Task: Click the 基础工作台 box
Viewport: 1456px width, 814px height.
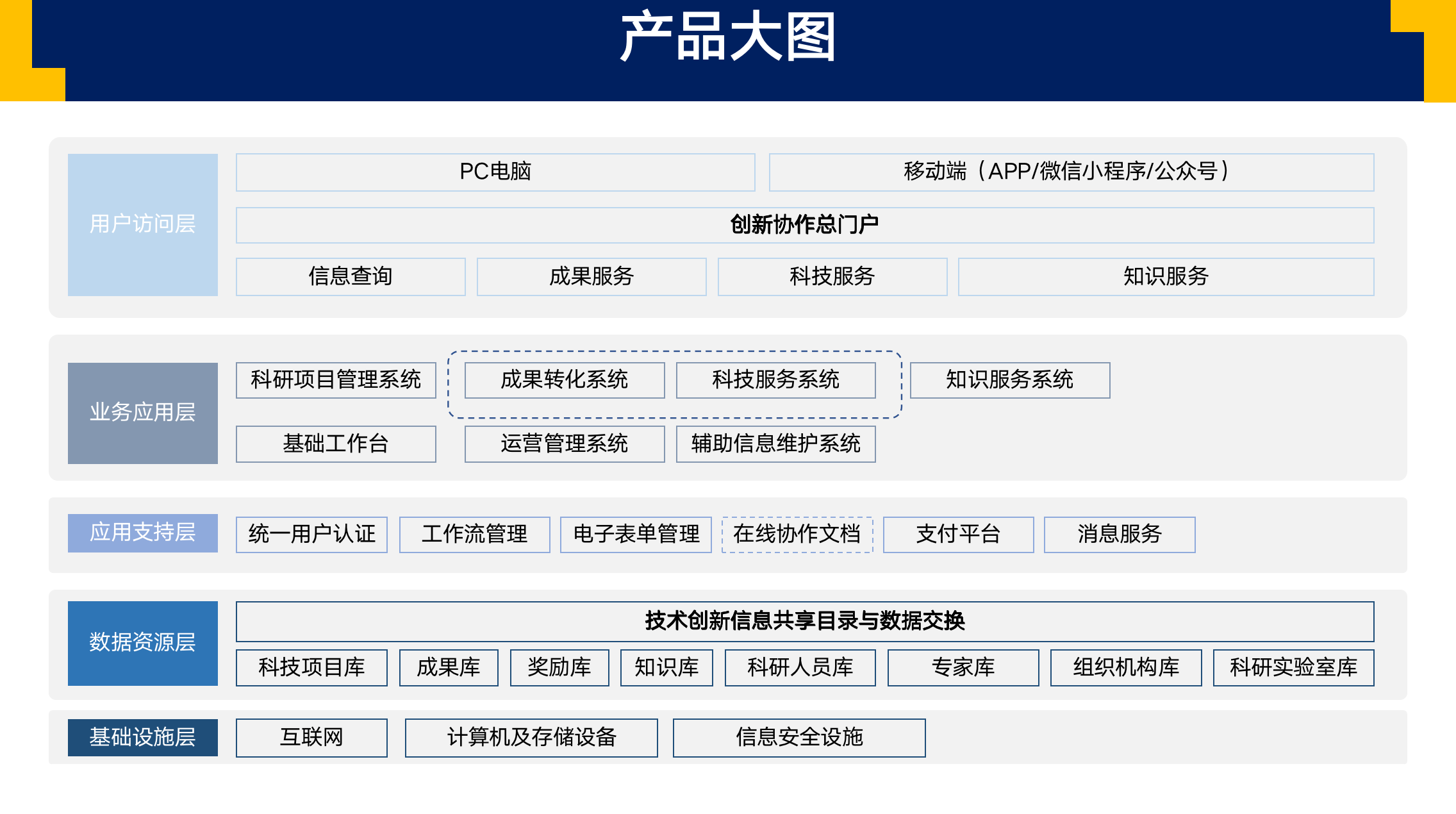Action: 336,444
